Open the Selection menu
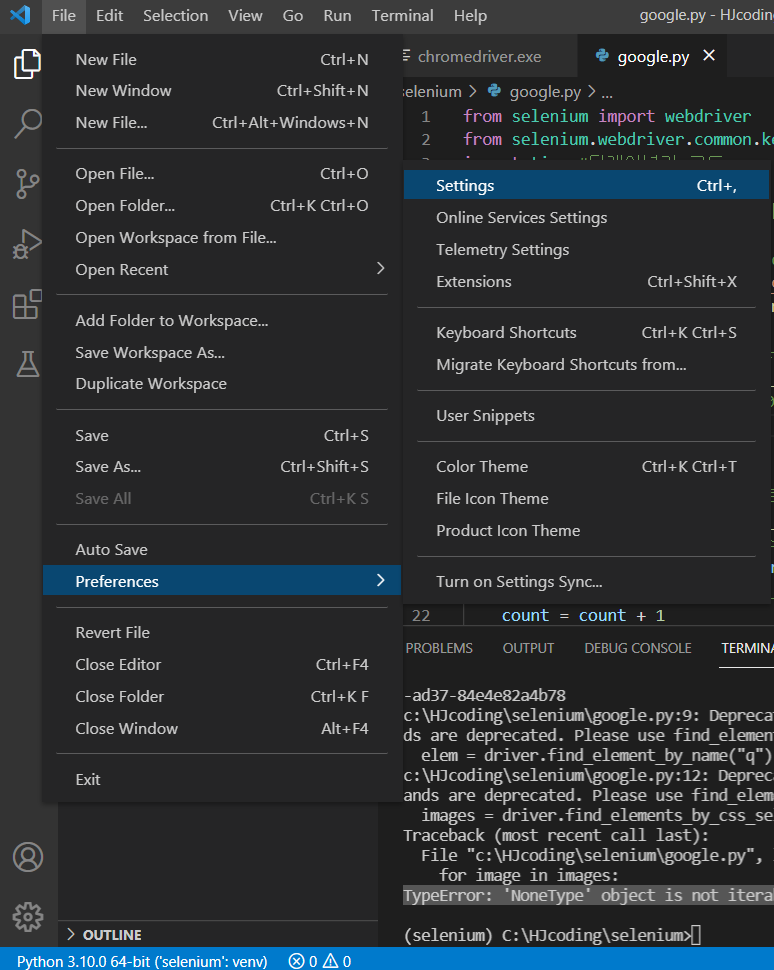The height and width of the screenshot is (970, 774). (x=176, y=15)
